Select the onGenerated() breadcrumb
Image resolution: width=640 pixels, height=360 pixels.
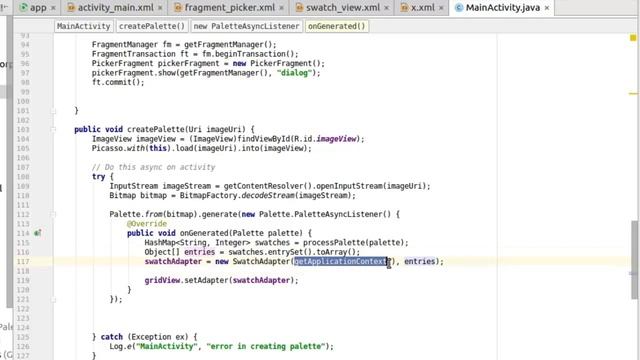(x=337, y=26)
